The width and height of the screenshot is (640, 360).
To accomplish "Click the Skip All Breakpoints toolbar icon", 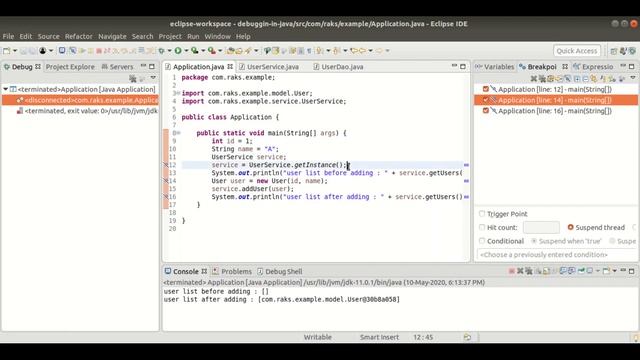I will coord(72,51).
